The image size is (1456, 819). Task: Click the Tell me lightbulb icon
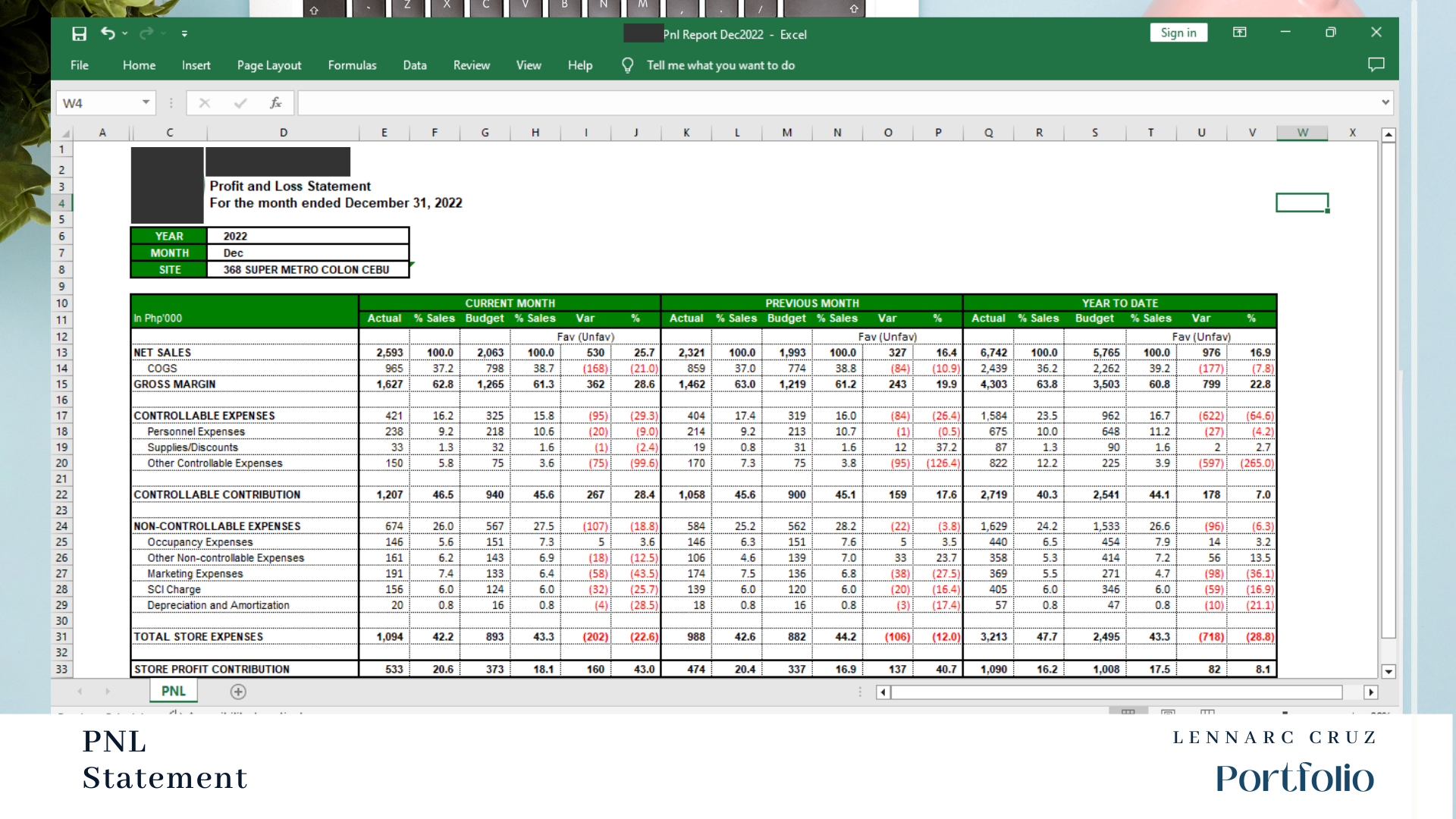tap(627, 65)
